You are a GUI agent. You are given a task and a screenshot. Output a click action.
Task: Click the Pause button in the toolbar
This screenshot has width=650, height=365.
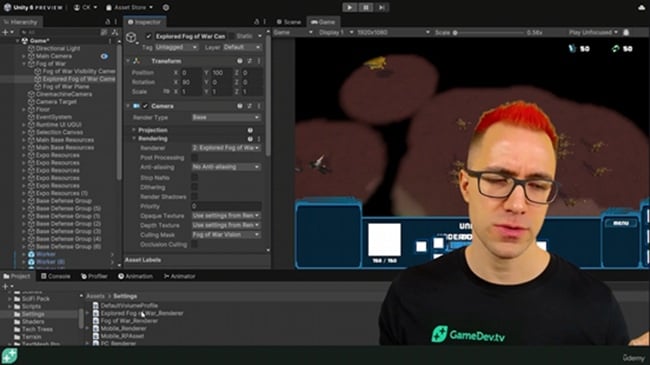pyautogui.click(x=366, y=7)
